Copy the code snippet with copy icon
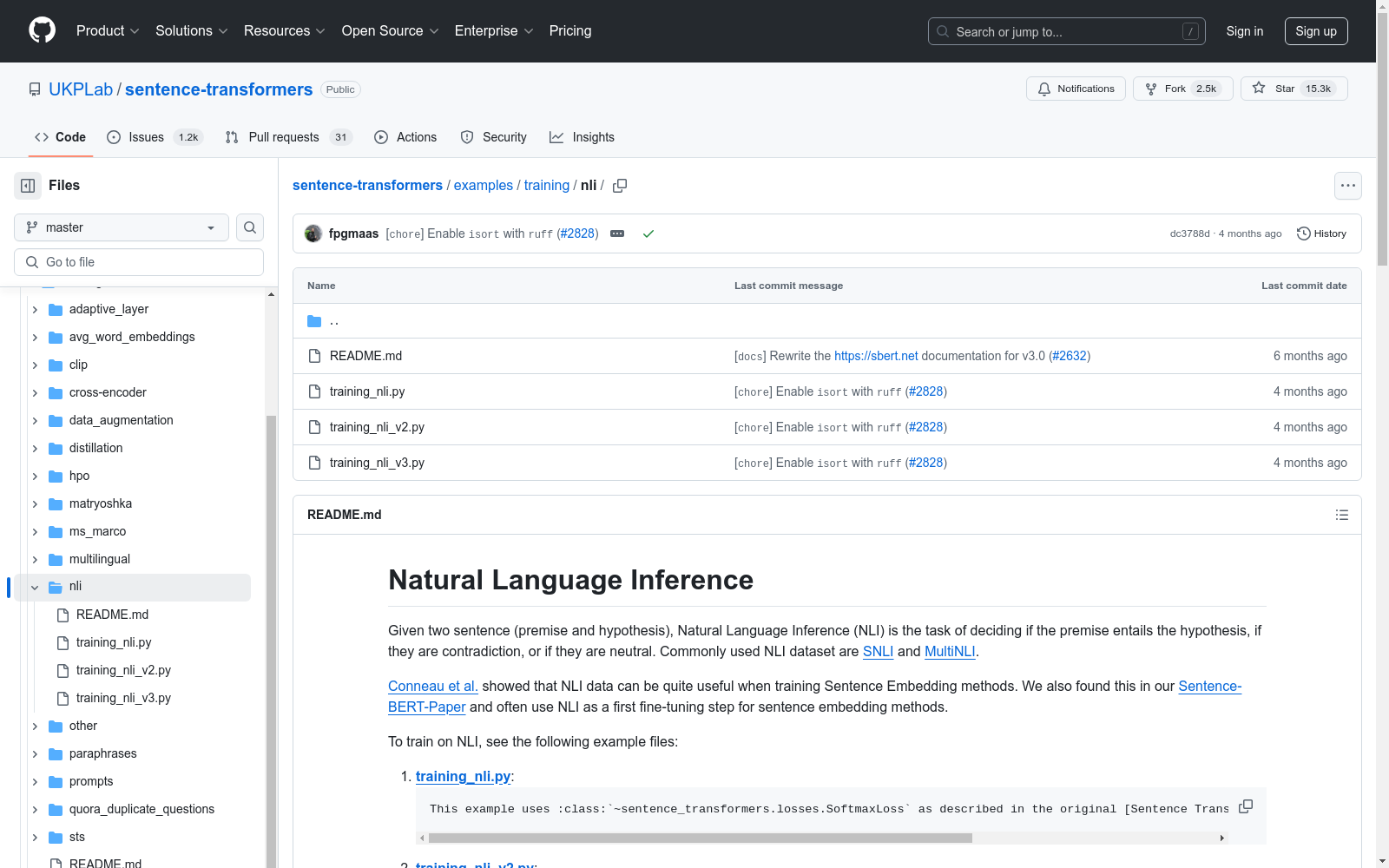 [x=1246, y=806]
